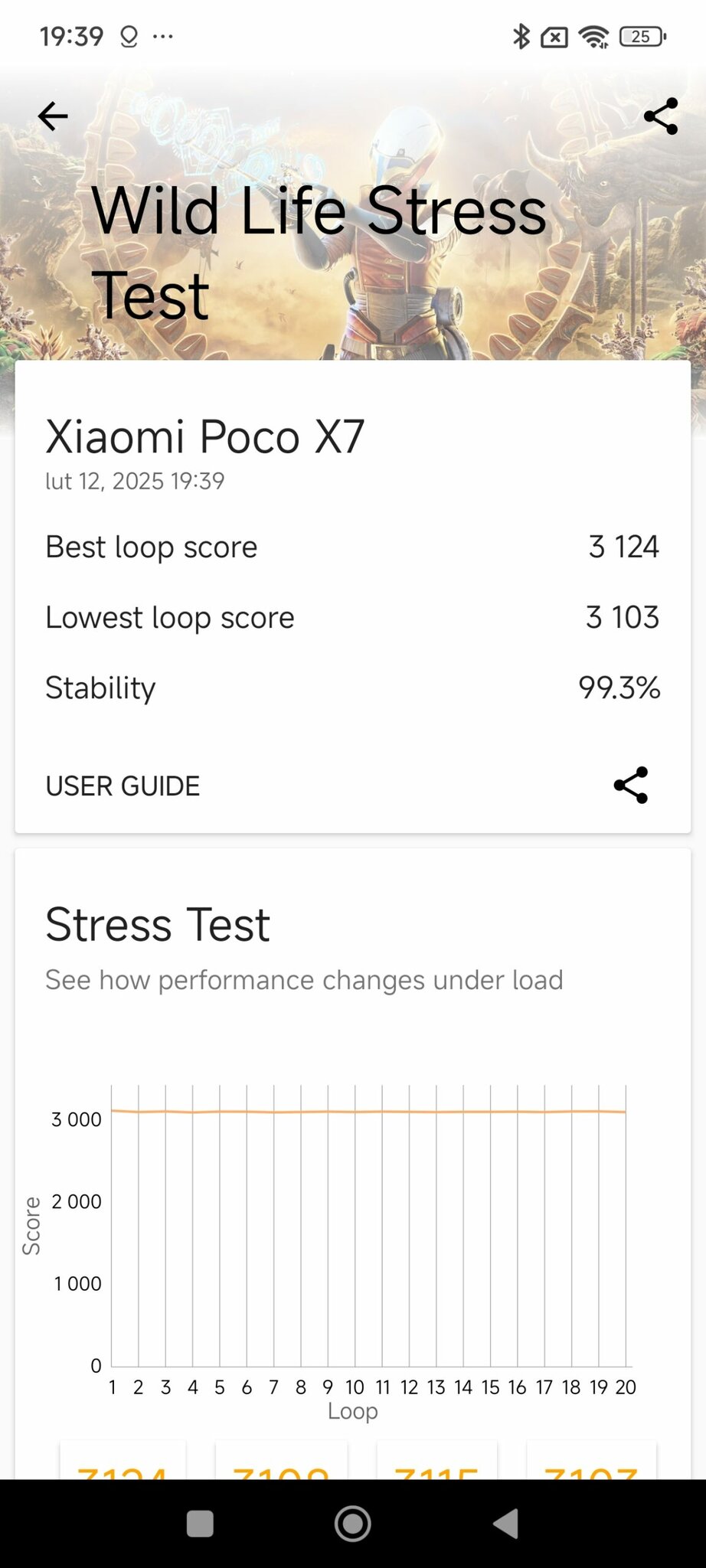The width and height of the screenshot is (706, 1568).
Task: Tap loop 10 on the chart axis
Action: point(355,1387)
